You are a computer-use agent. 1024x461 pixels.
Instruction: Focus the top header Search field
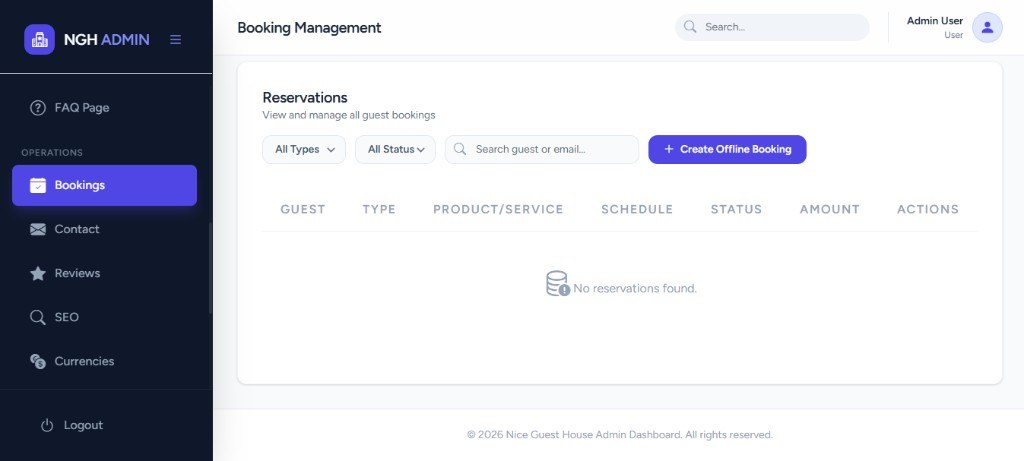tap(772, 27)
